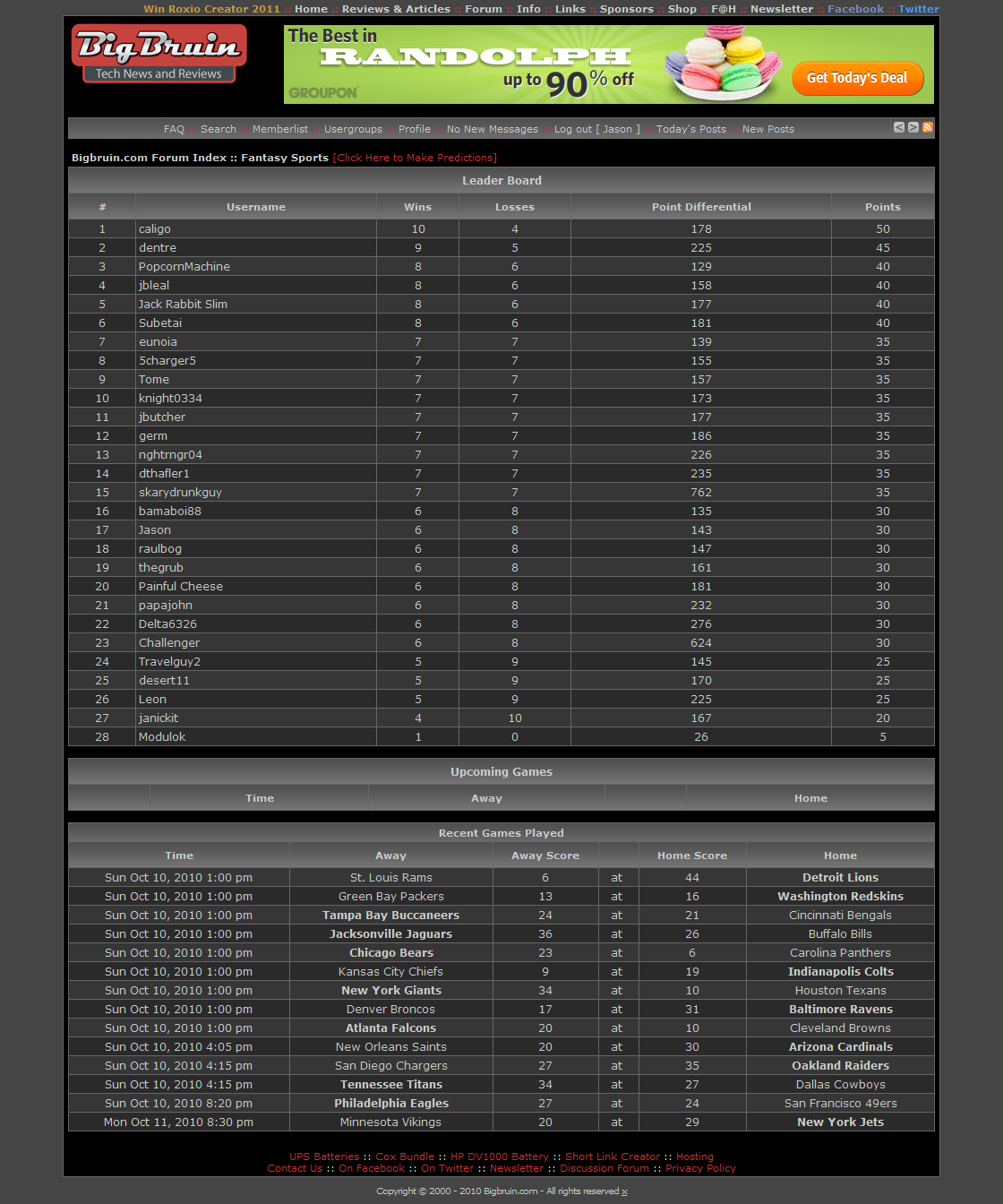Click Here to Make Predictions link
Viewport: 1003px width, 1204px height.
pos(415,158)
